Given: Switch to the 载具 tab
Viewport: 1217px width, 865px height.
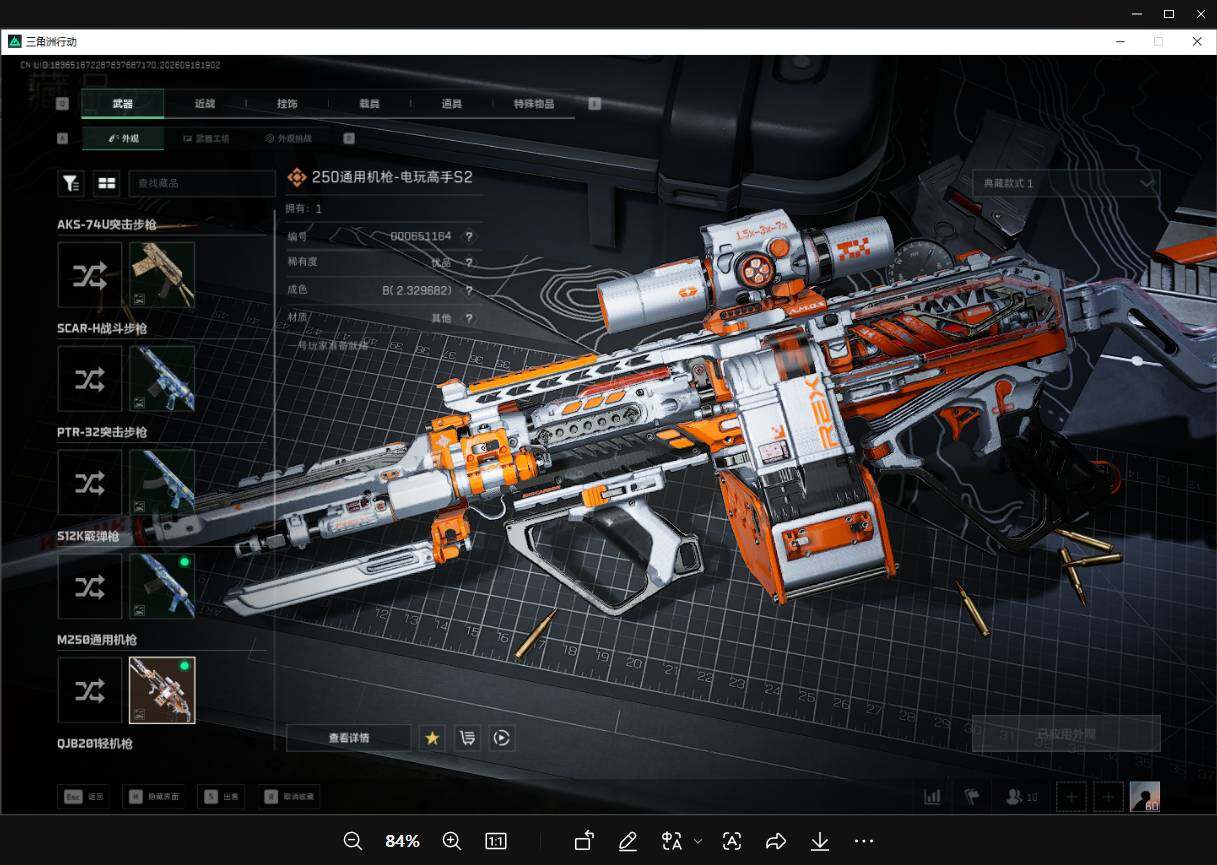Looking at the screenshot, I should [369, 103].
